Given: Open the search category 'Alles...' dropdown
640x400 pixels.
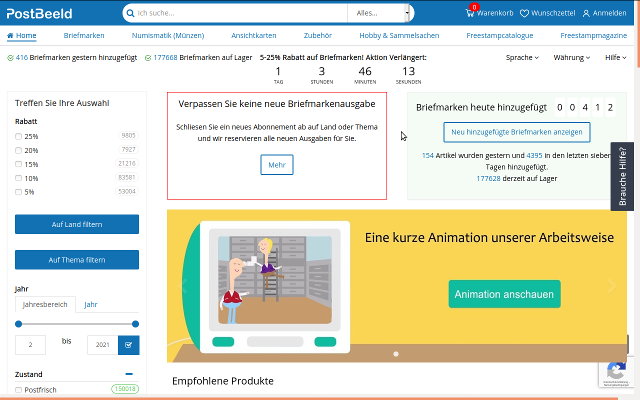Looking at the screenshot, I should point(378,13).
